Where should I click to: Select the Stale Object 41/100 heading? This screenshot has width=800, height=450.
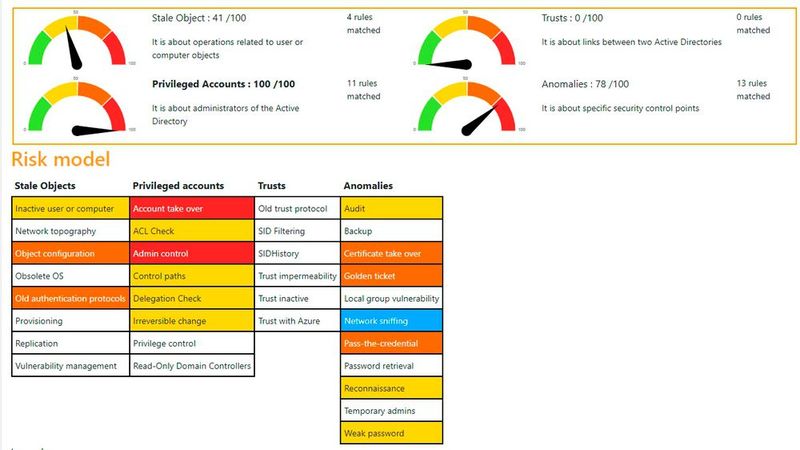pos(199,18)
